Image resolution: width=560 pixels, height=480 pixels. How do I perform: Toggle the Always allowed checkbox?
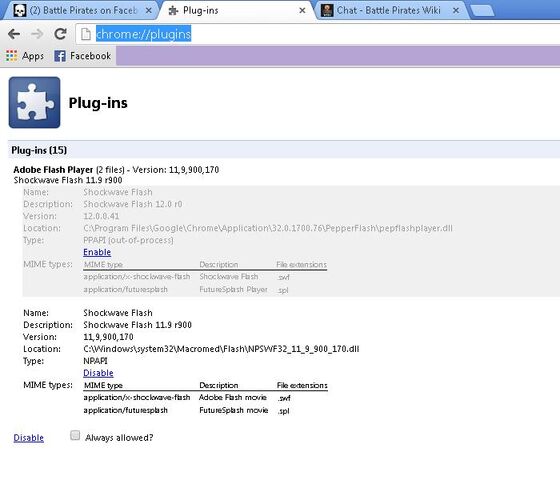75,435
